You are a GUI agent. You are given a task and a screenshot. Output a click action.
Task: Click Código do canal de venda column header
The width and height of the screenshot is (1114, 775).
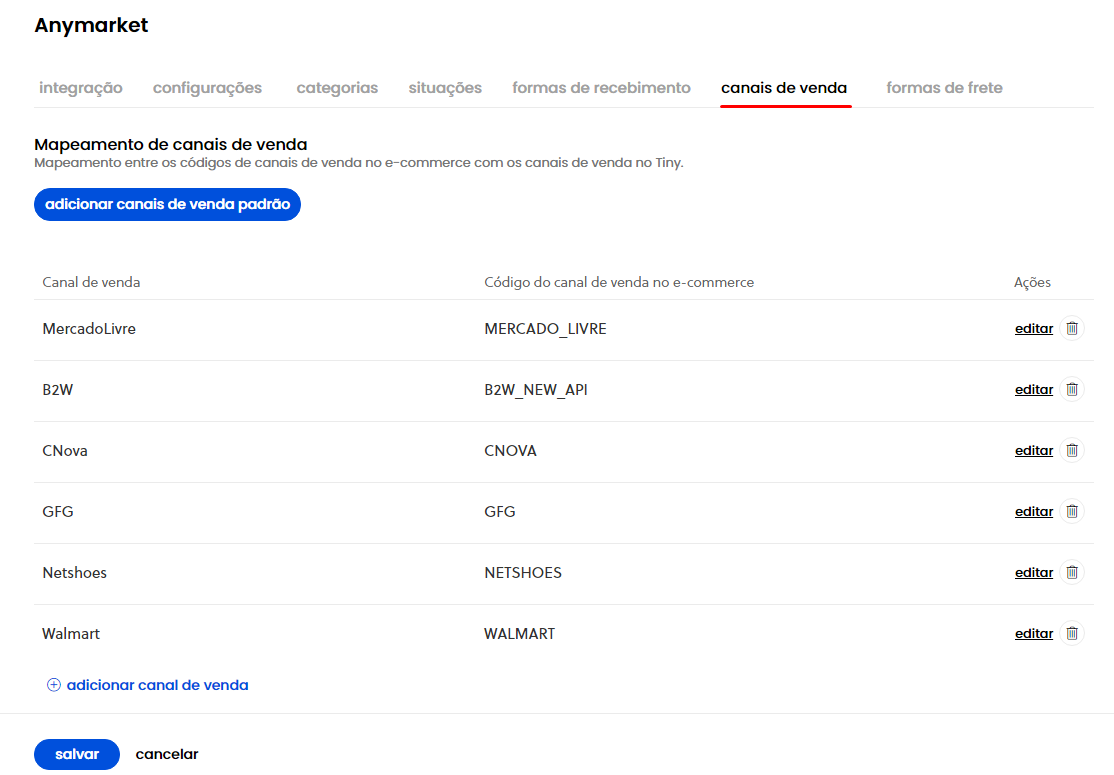coord(619,283)
